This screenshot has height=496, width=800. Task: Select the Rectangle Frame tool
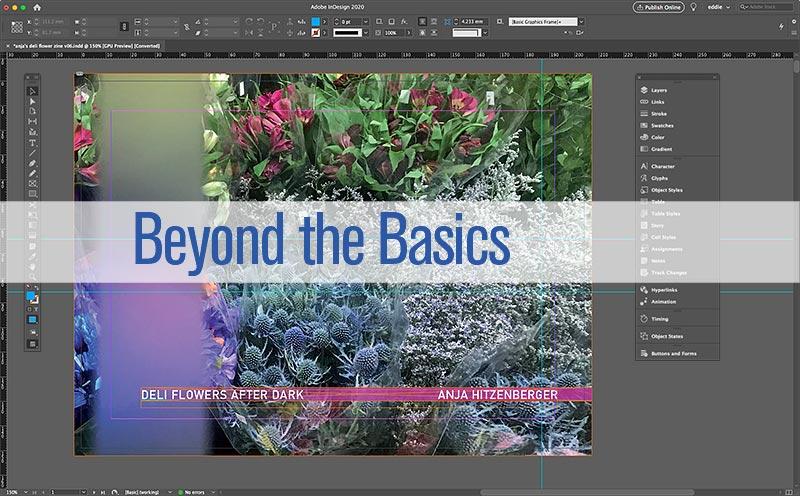click(32, 183)
